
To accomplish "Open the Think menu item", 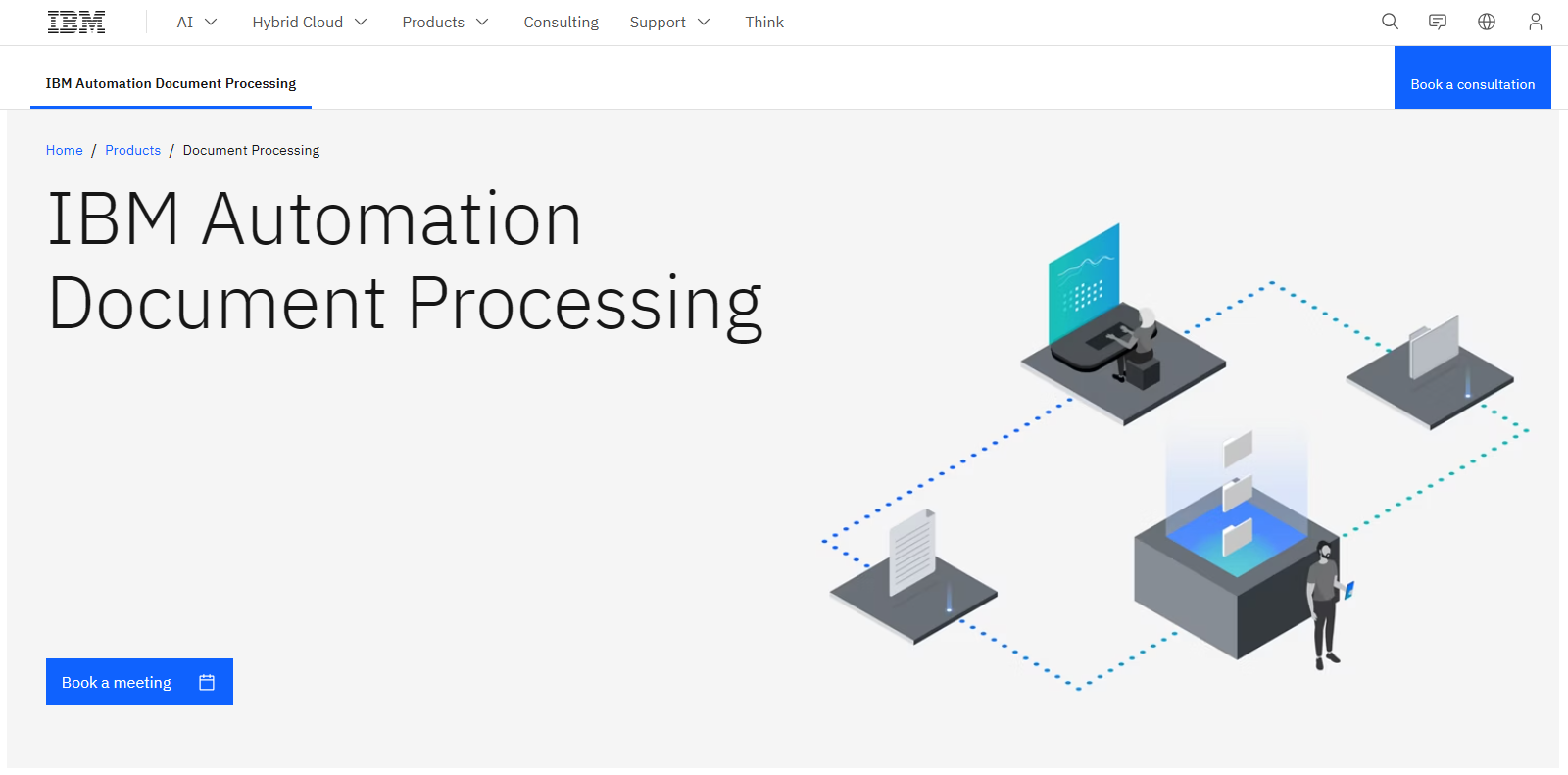I will tap(764, 22).
